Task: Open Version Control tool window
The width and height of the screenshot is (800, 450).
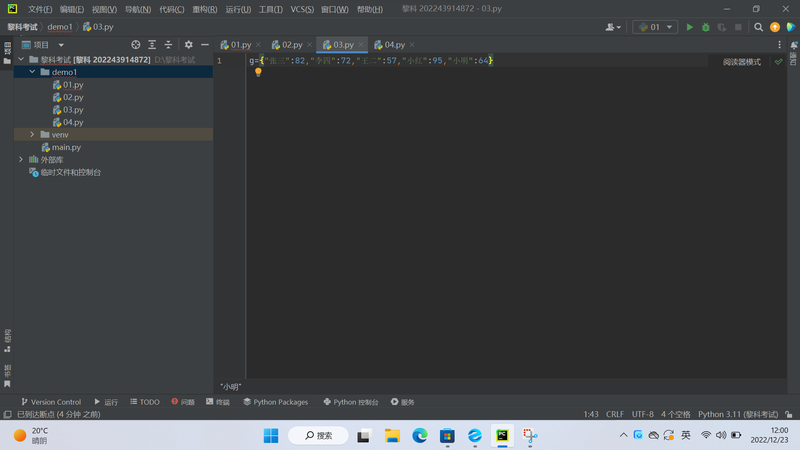Action: point(51,402)
